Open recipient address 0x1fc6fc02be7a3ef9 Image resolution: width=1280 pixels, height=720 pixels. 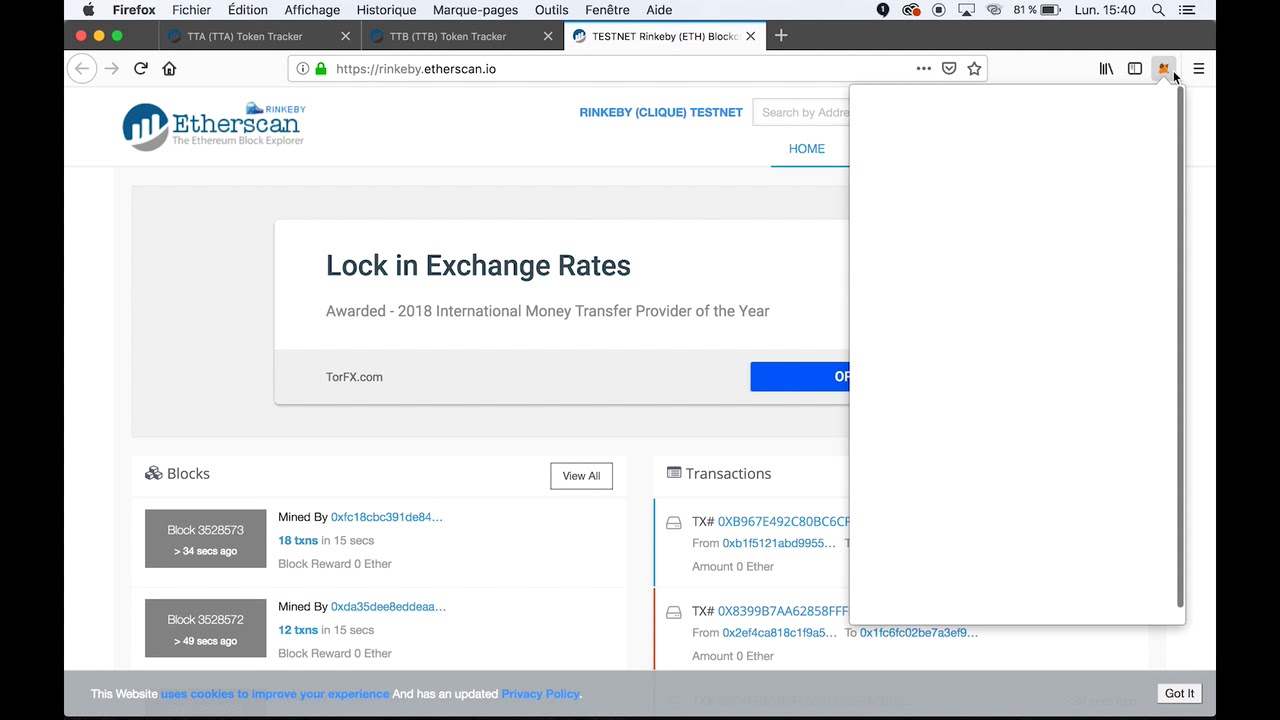919,633
